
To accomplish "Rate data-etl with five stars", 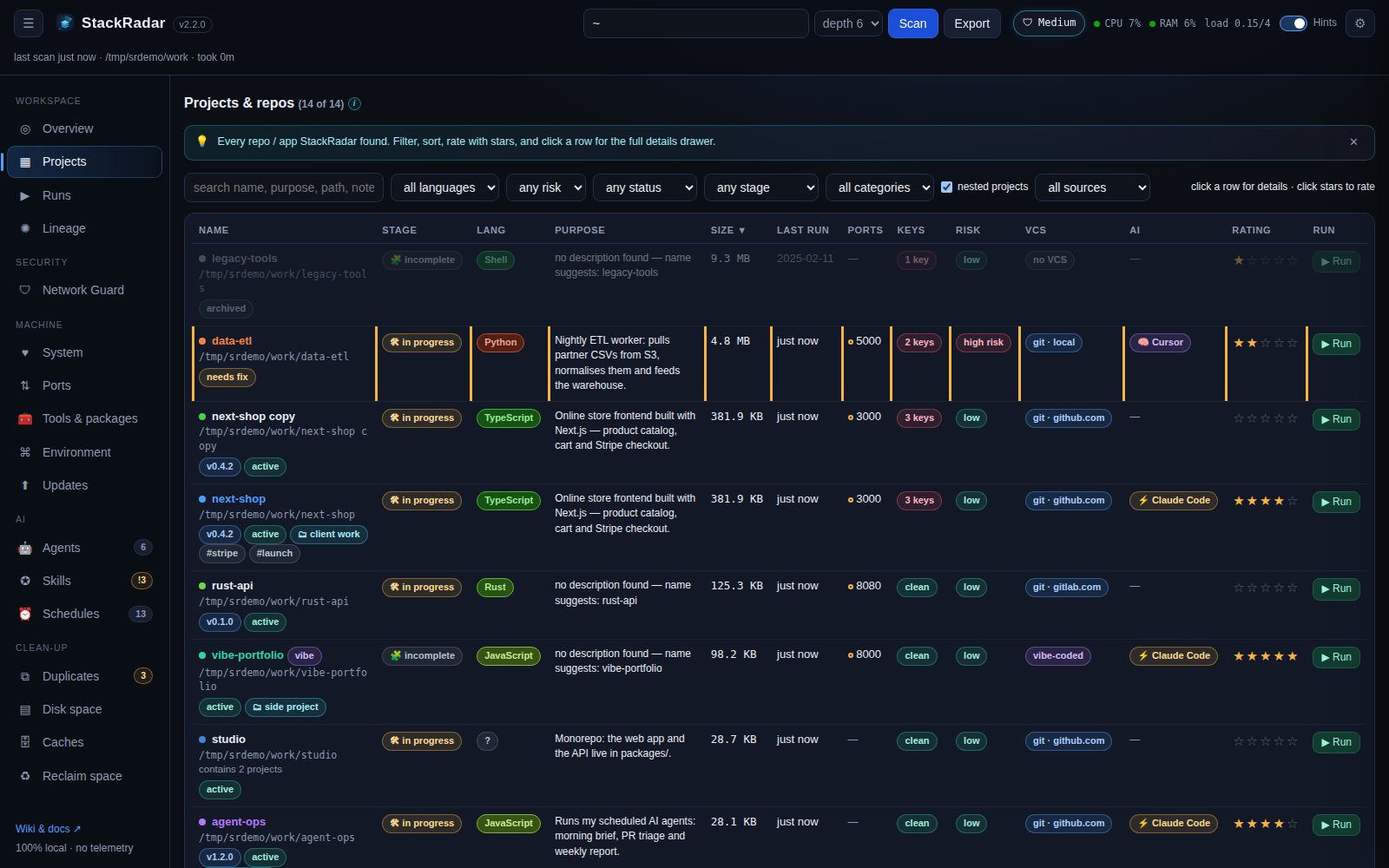I will point(1293,343).
